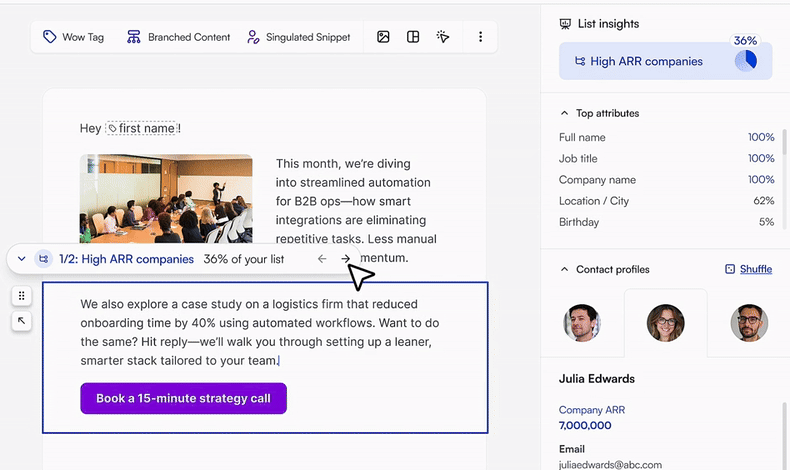The image size is (790, 470).
Task: Select the High ARR companies segment card
Action: [665, 61]
